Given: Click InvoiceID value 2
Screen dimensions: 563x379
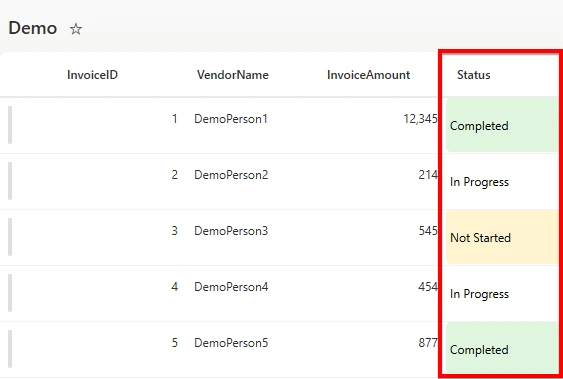Looking at the screenshot, I should point(175,175).
